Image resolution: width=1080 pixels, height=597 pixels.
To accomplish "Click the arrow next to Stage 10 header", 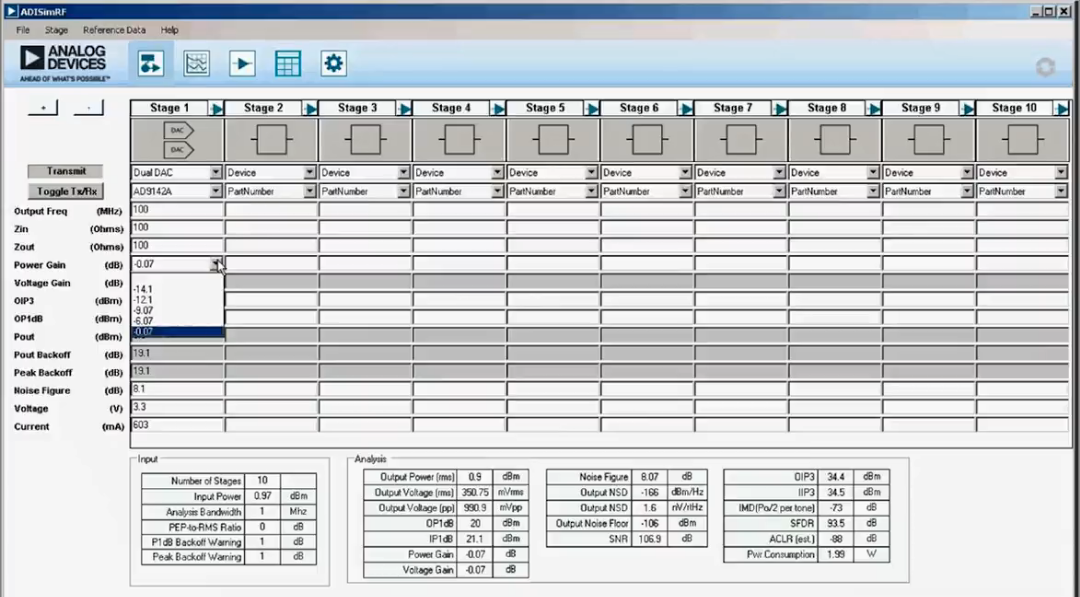I will click(1061, 108).
